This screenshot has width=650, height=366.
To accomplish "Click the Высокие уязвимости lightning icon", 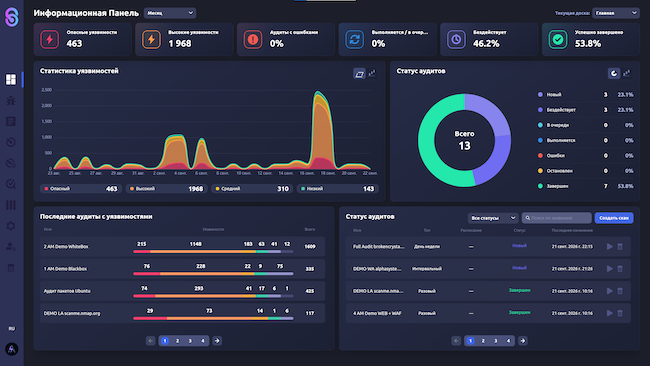I will click(x=151, y=39).
